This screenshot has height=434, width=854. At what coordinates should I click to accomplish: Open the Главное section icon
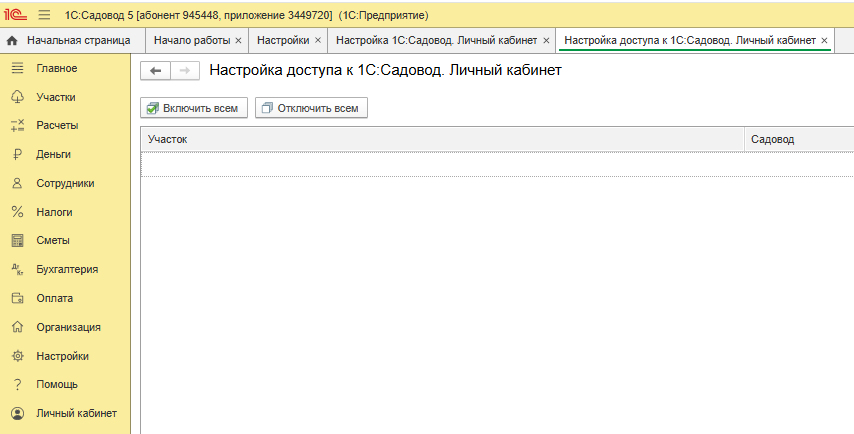[17, 68]
